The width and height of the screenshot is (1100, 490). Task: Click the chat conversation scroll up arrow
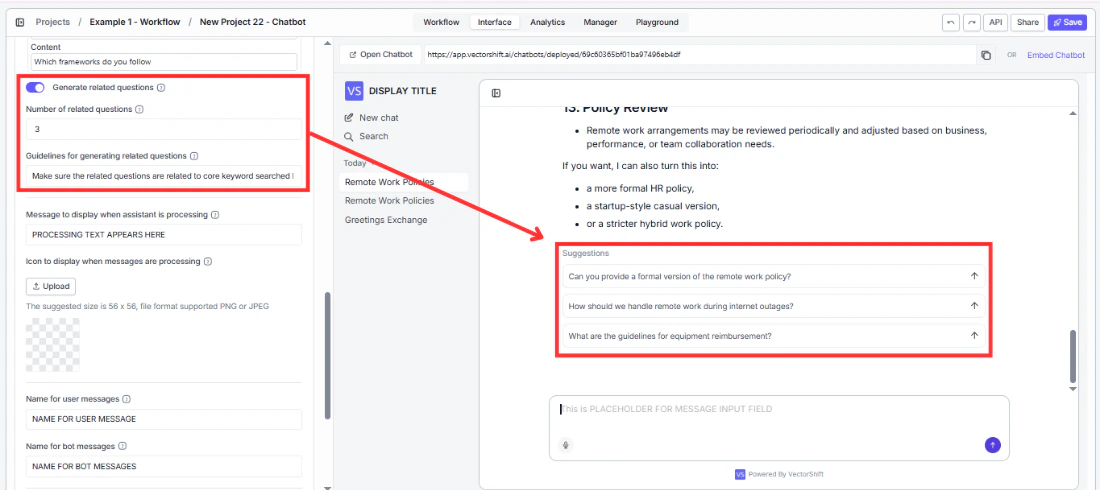(1073, 113)
